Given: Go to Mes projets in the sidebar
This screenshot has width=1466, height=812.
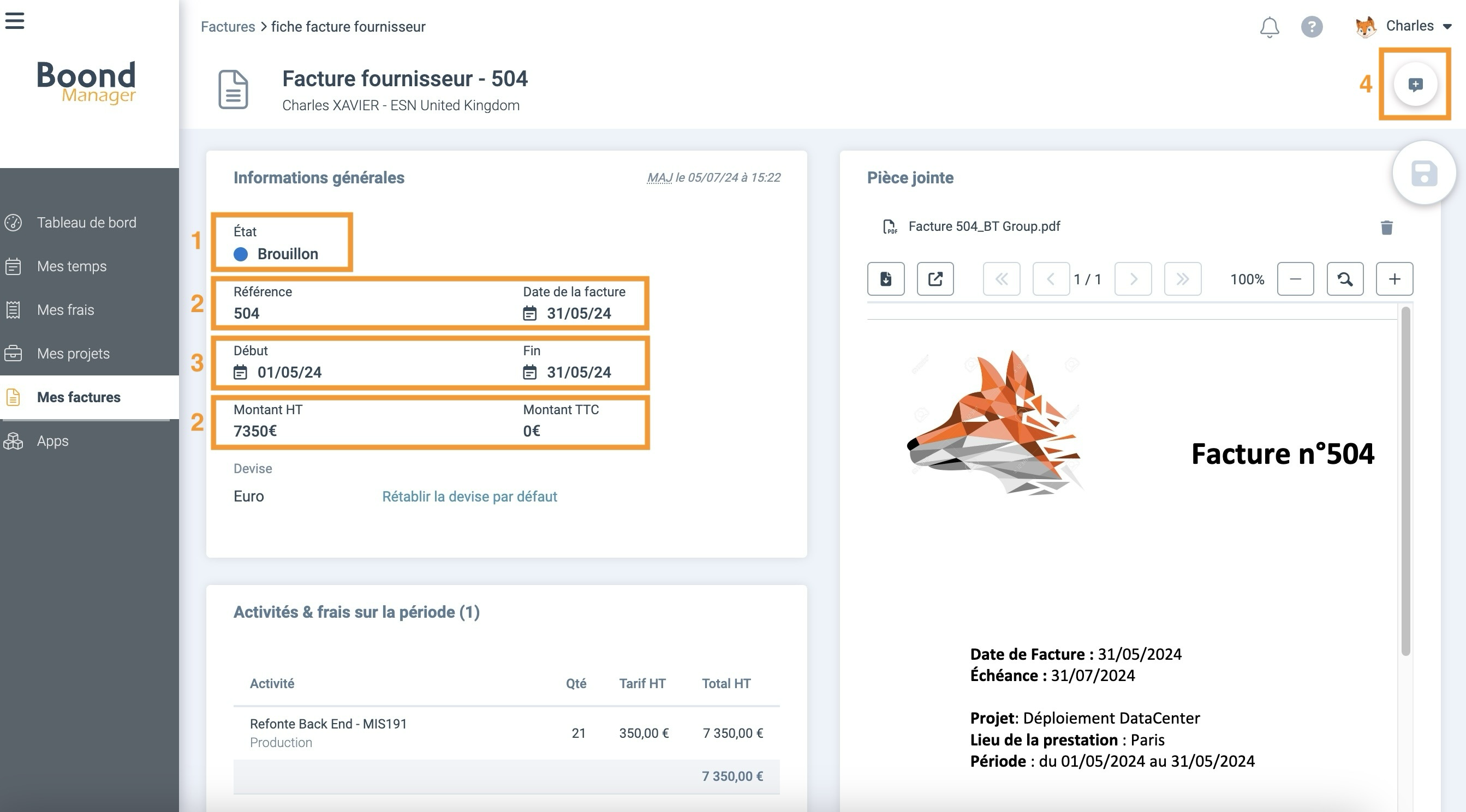Looking at the screenshot, I should (x=73, y=354).
